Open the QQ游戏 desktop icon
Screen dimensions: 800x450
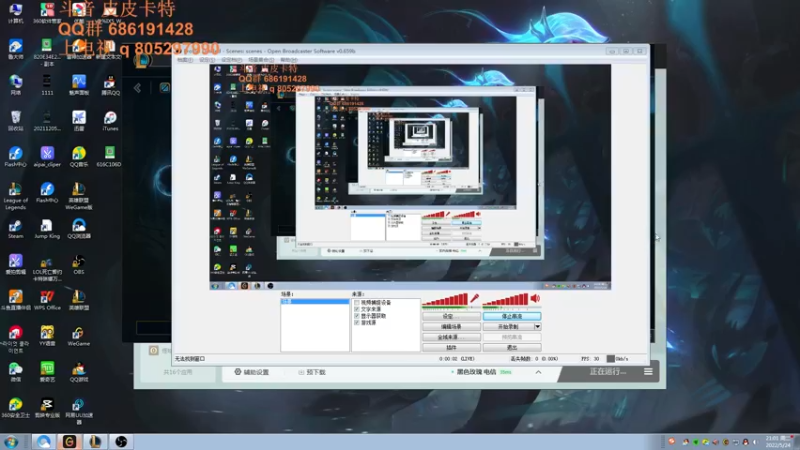pyautogui.click(x=78, y=372)
